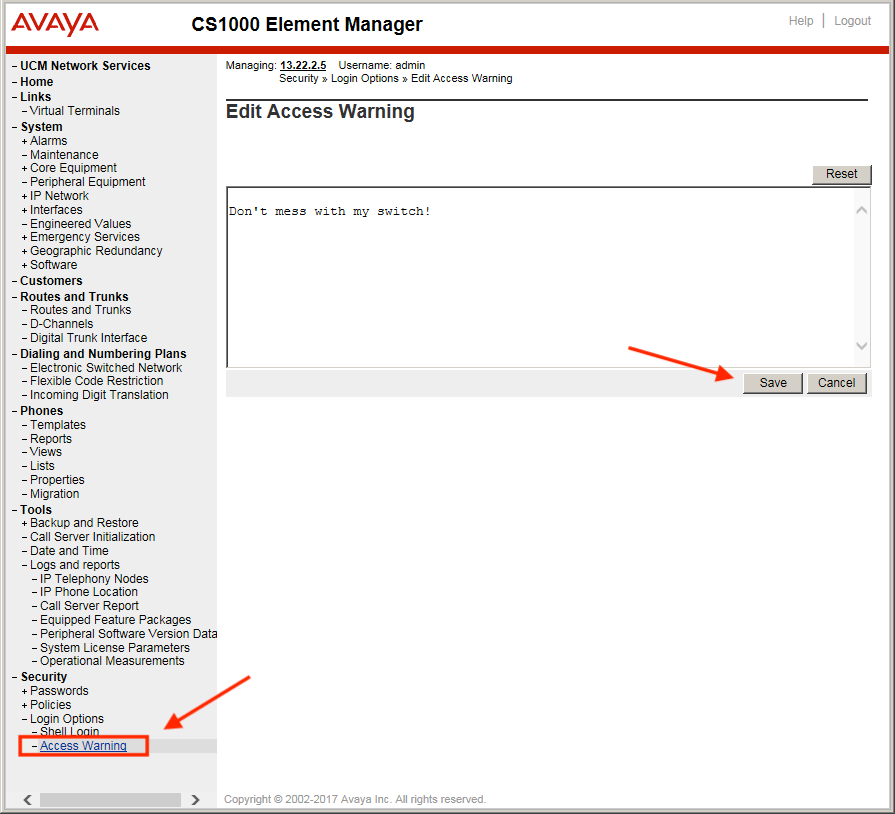Viewport: 895px width, 814px height.
Task: Select Access Warning in the sidebar
Action: [83, 746]
